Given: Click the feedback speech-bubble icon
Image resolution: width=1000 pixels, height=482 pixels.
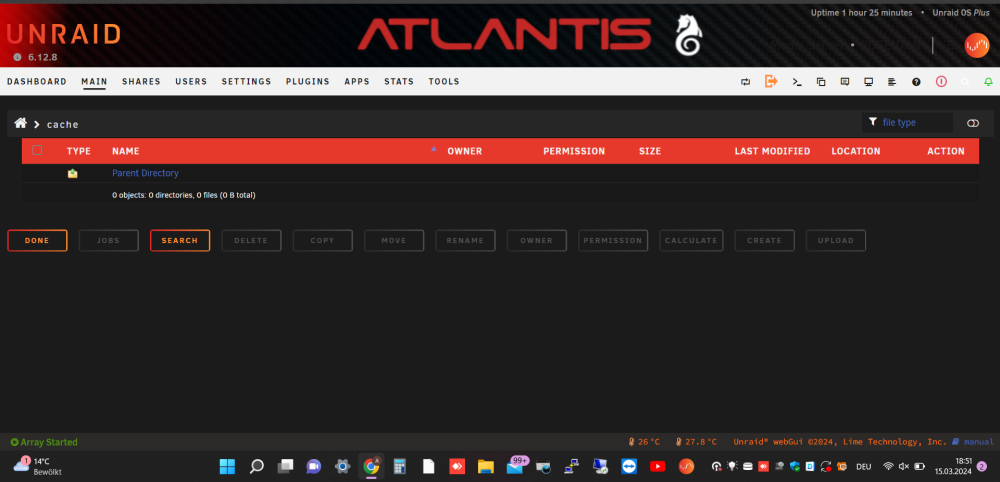Looking at the screenshot, I should click(845, 82).
